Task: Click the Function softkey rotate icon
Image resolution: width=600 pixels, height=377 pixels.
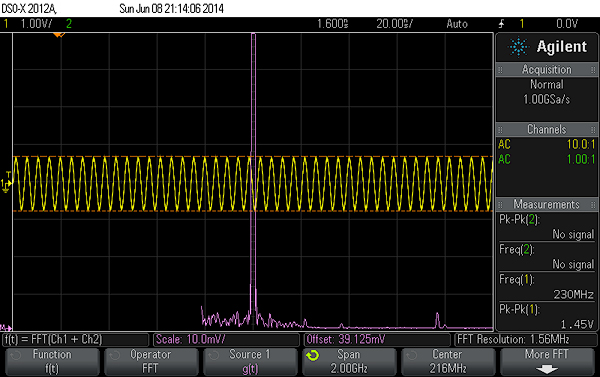Action: (x=16, y=356)
